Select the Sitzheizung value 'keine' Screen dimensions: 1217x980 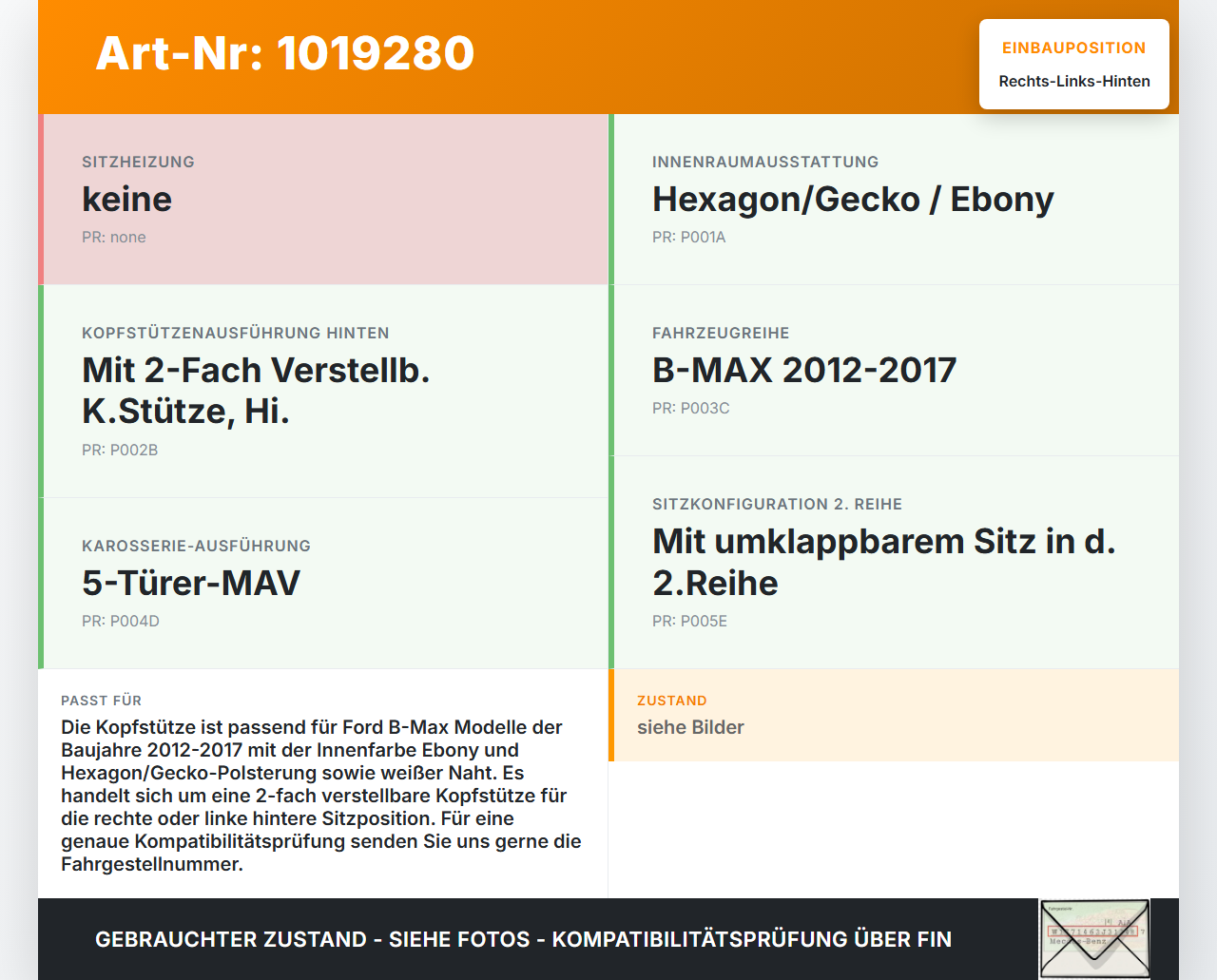tap(126, 199)
